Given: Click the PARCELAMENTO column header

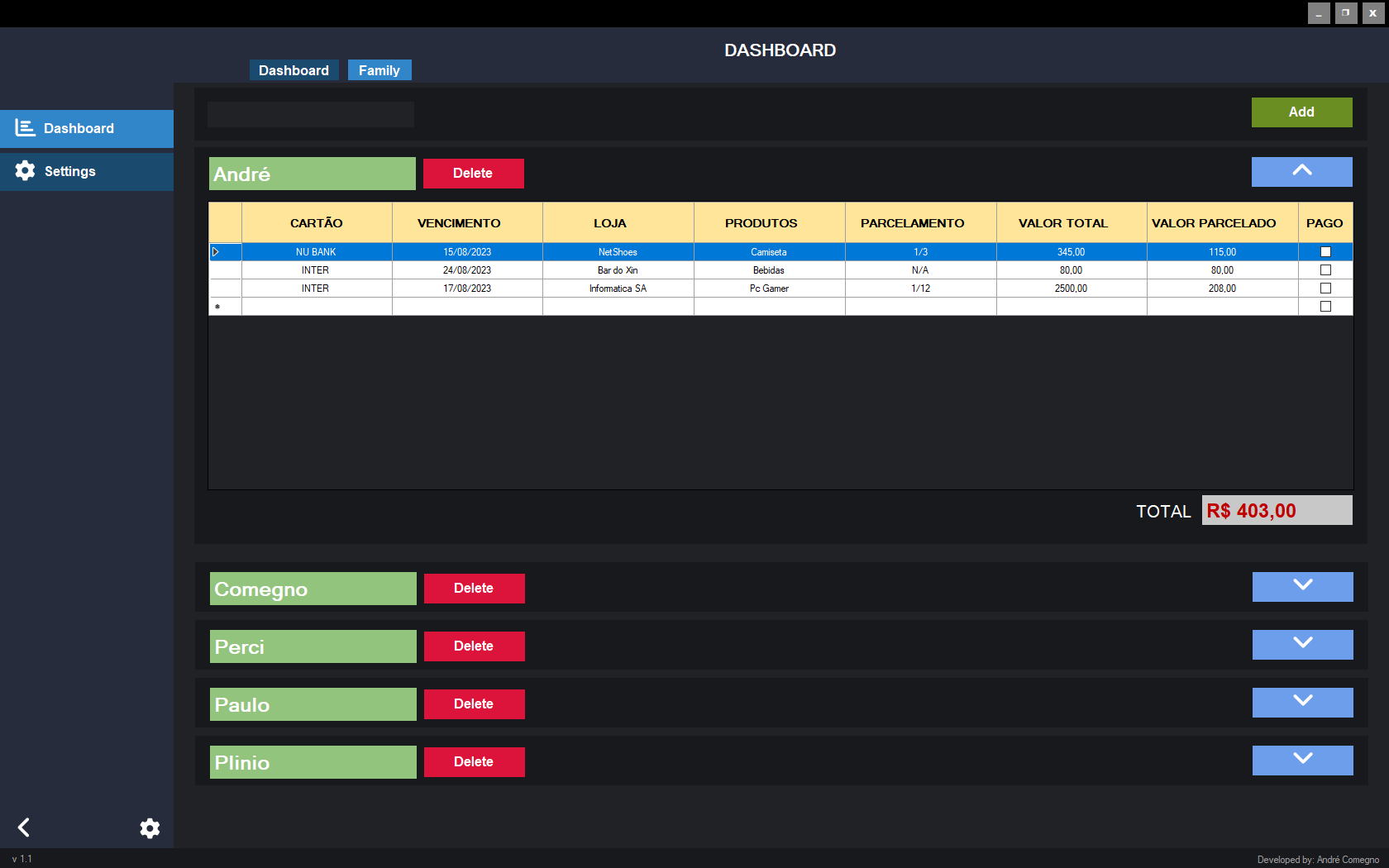Looking at the screenshot, I should tap(921, 223).
